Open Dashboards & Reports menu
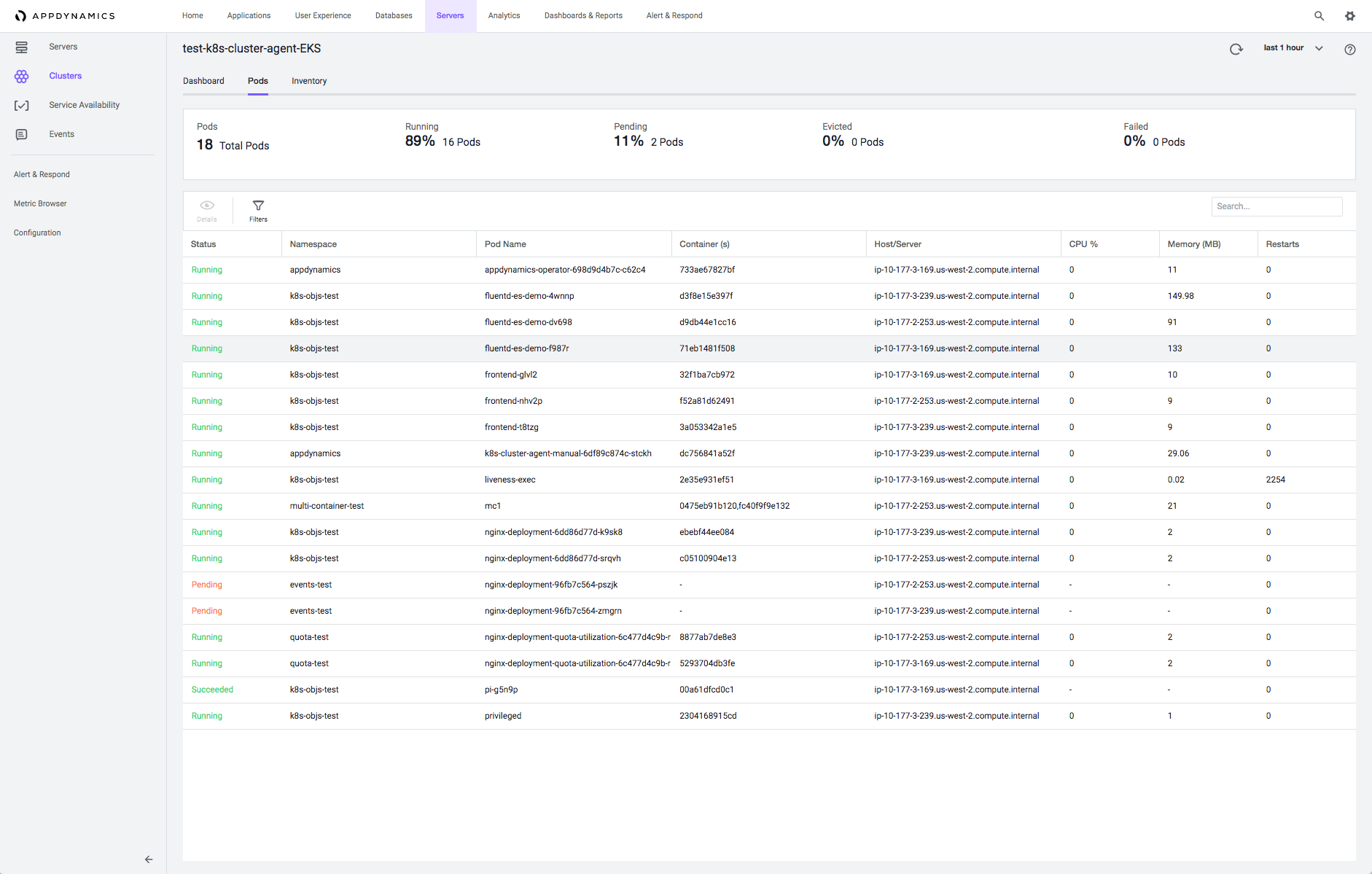The width and height of the screenshot is (1372, 874). [x=583, y=15]
